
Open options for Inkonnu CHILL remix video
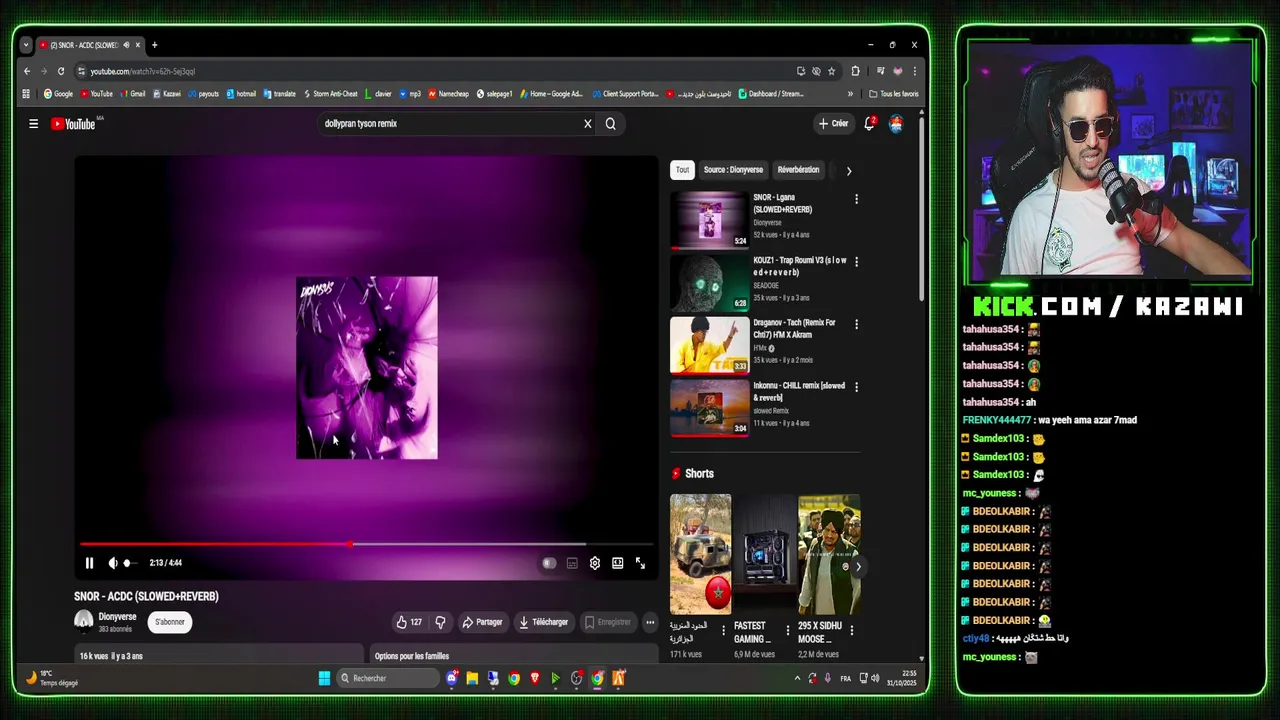[856, 387]
